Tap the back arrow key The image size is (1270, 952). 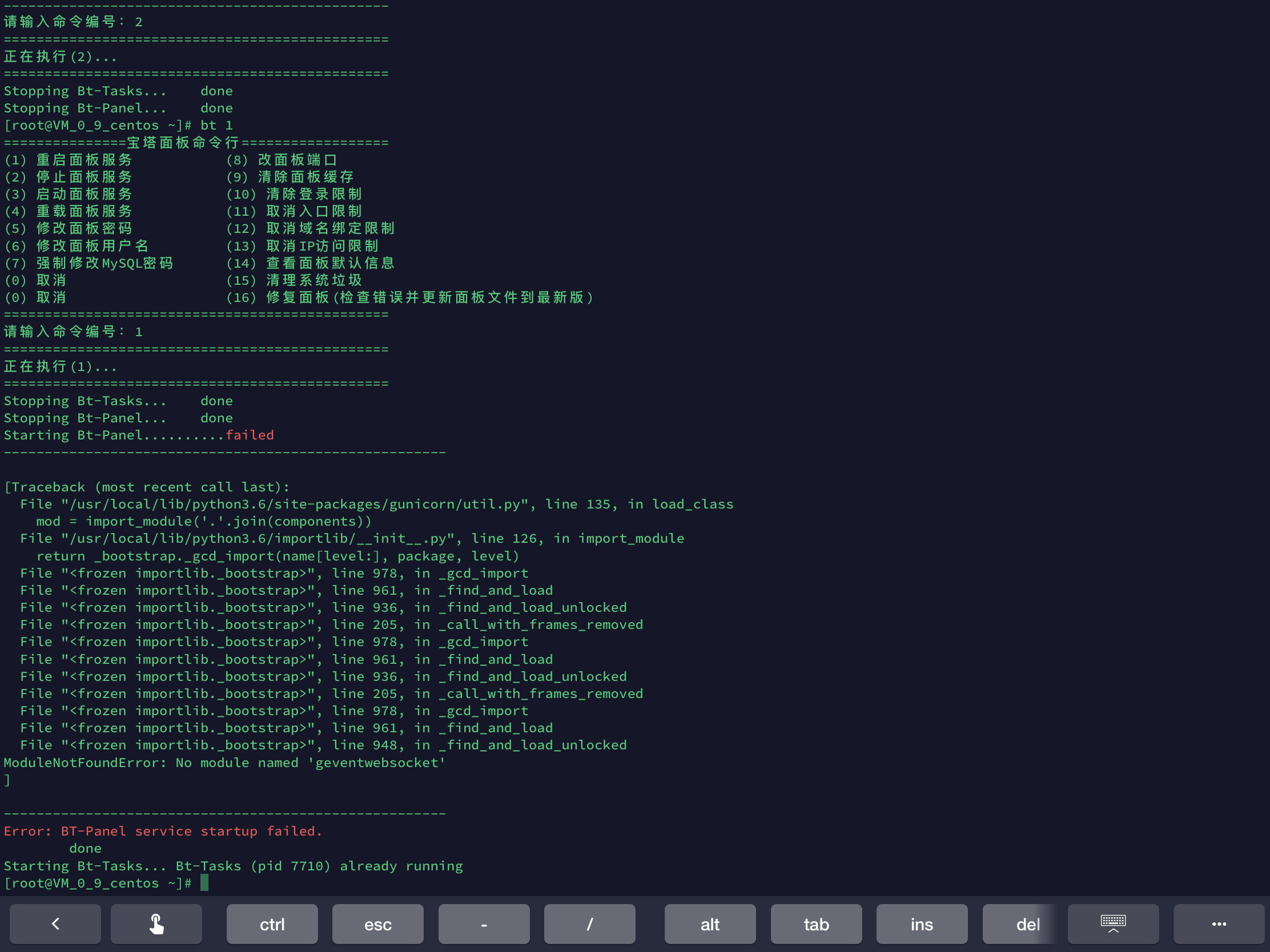[x=55, y=924]
